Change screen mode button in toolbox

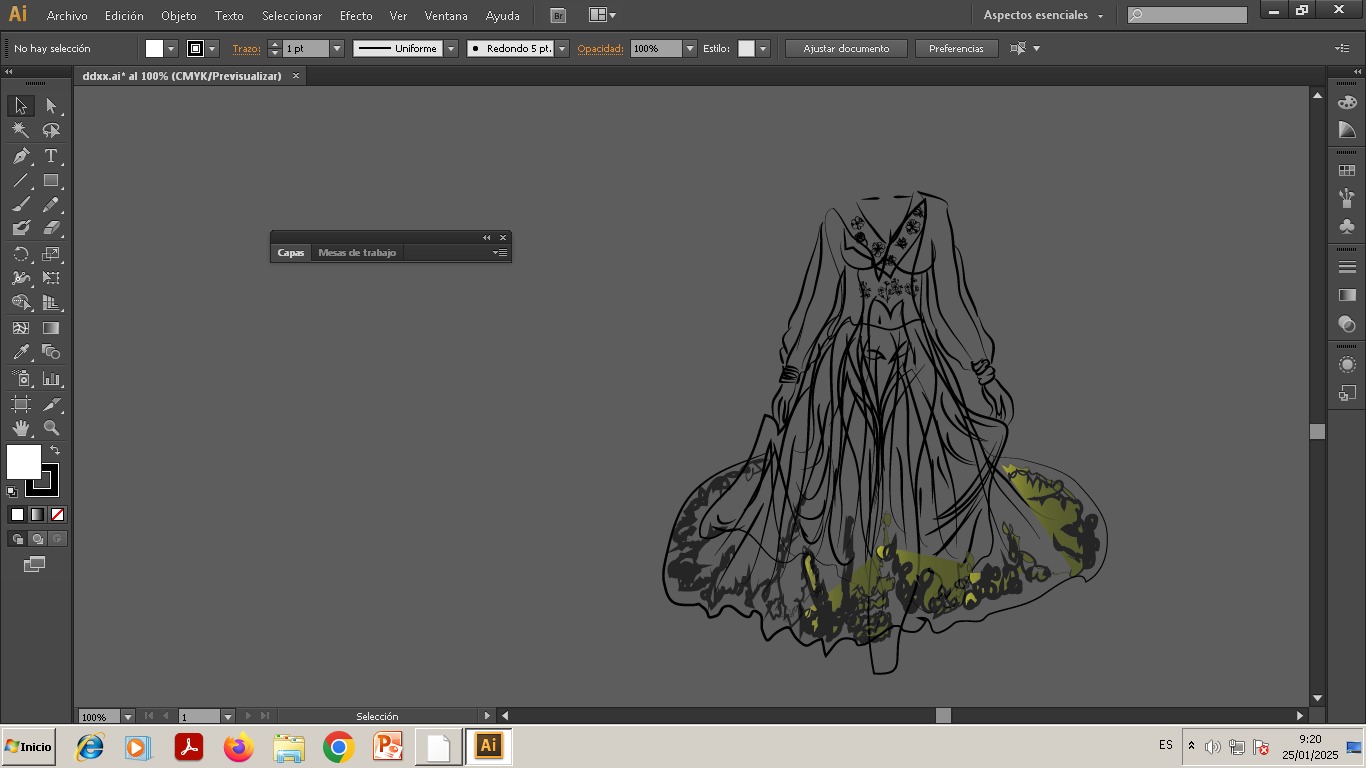35,565
